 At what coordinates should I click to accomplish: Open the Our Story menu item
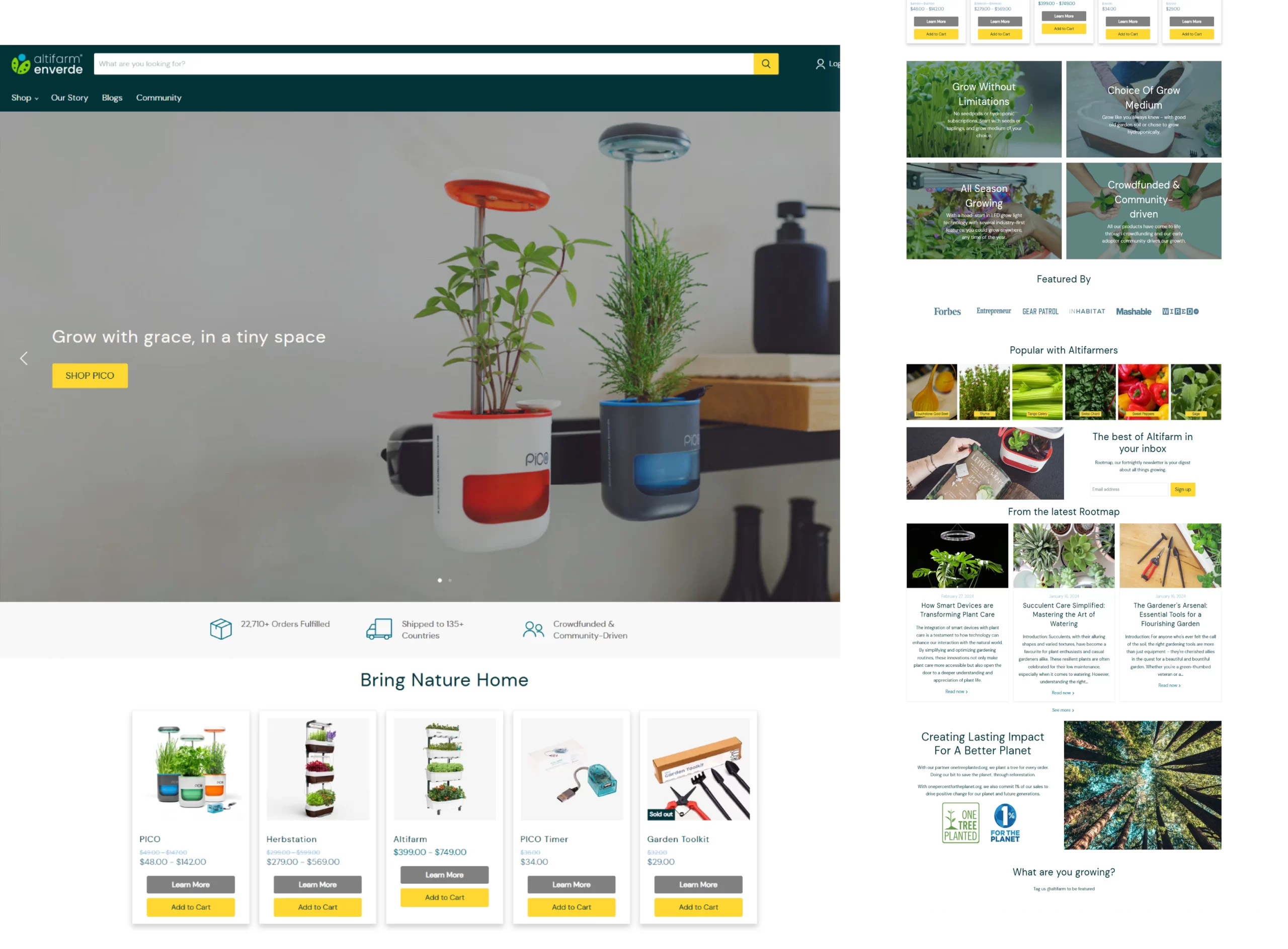(x=69, y=98)
